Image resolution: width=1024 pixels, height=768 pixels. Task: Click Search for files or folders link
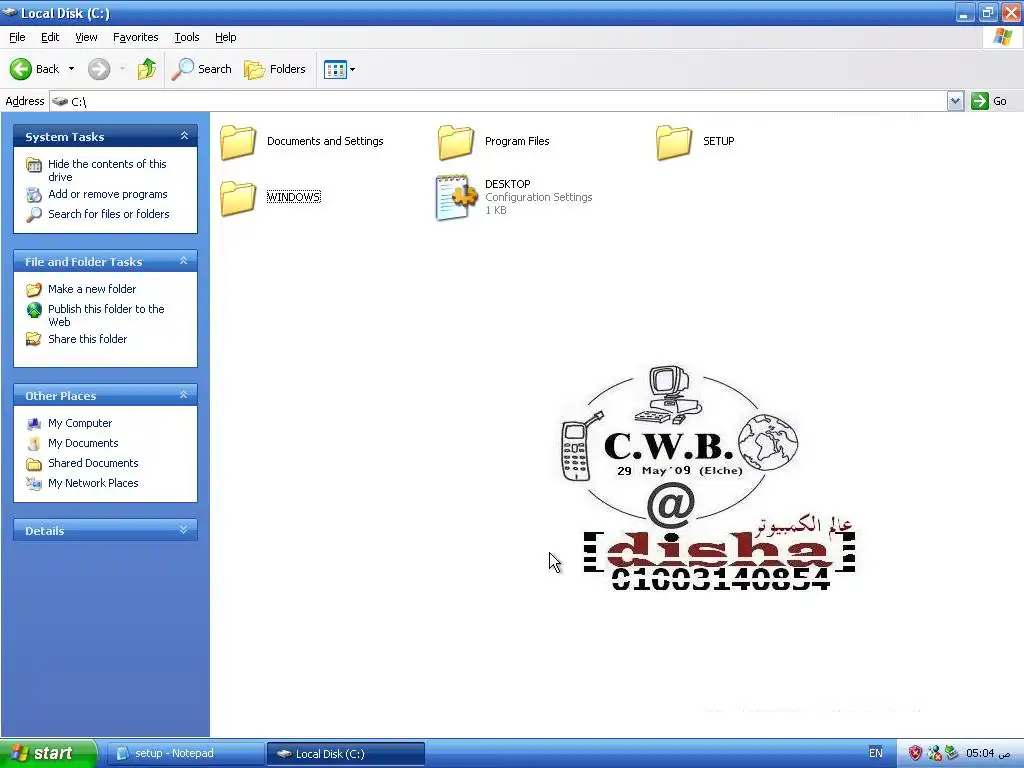(108, 214)
